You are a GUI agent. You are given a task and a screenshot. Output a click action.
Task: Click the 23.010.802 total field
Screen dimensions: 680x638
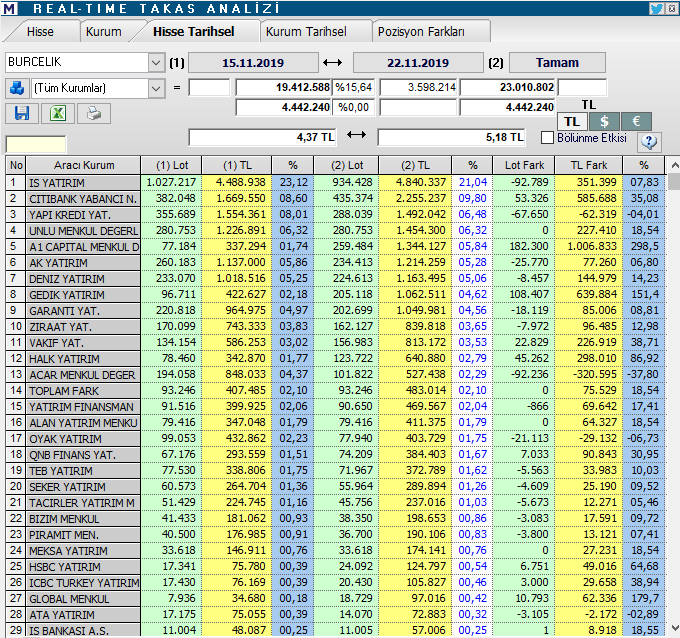[x=507, y=88]
